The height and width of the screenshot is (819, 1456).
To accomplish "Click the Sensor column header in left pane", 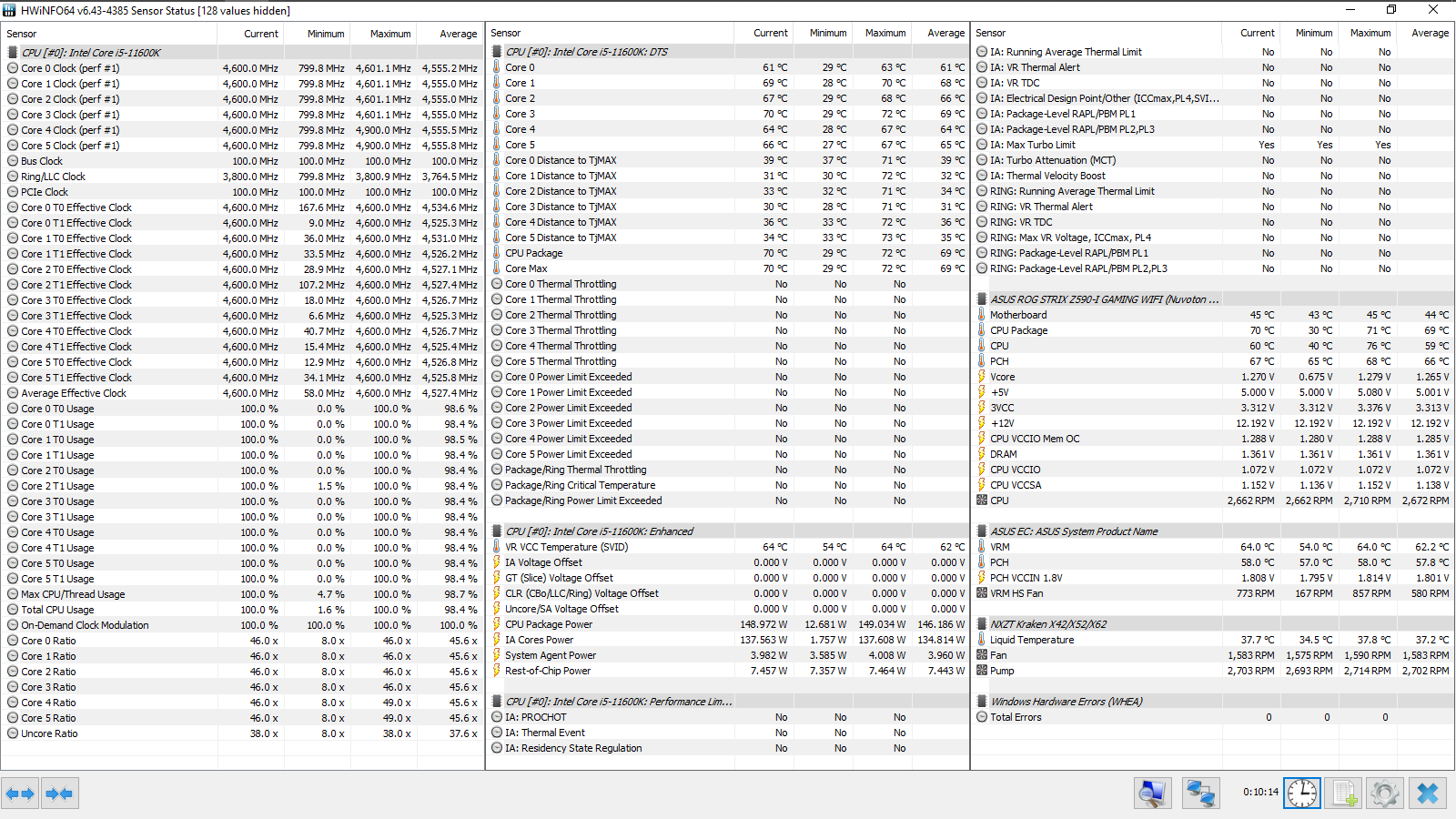I will (109, 34).
